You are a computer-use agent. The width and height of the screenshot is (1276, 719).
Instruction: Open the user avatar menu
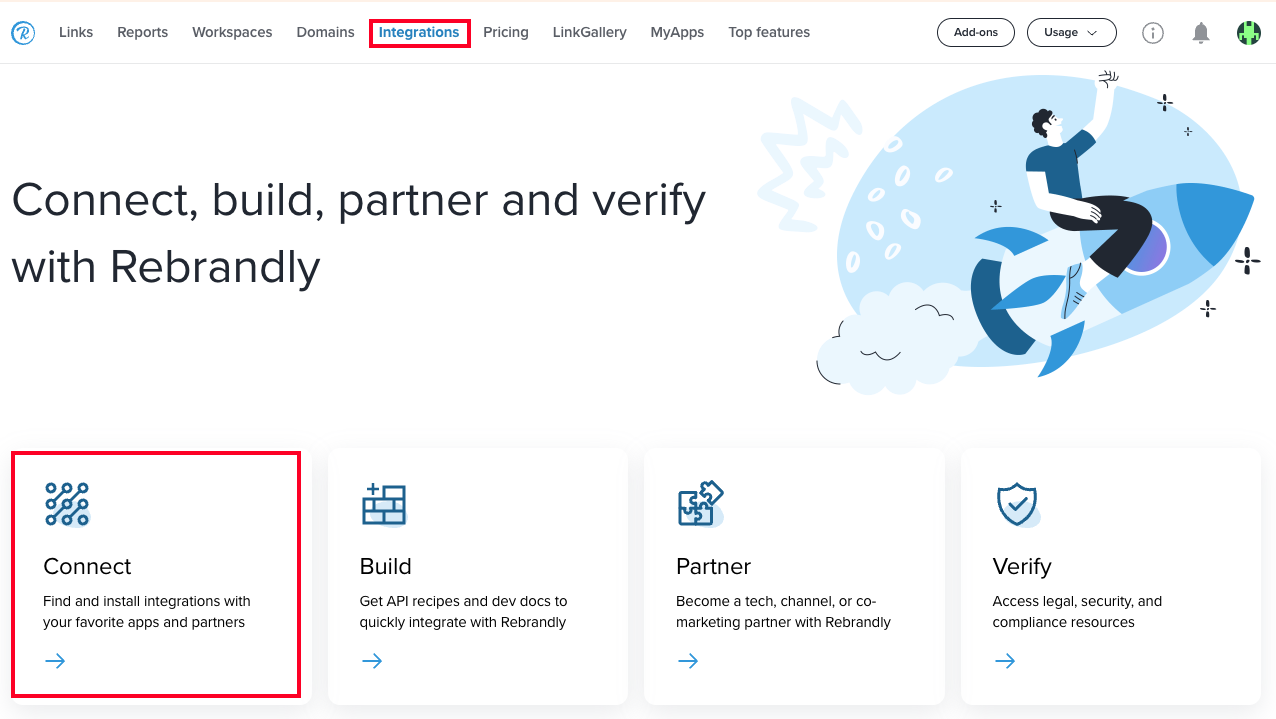[1248, 33]
